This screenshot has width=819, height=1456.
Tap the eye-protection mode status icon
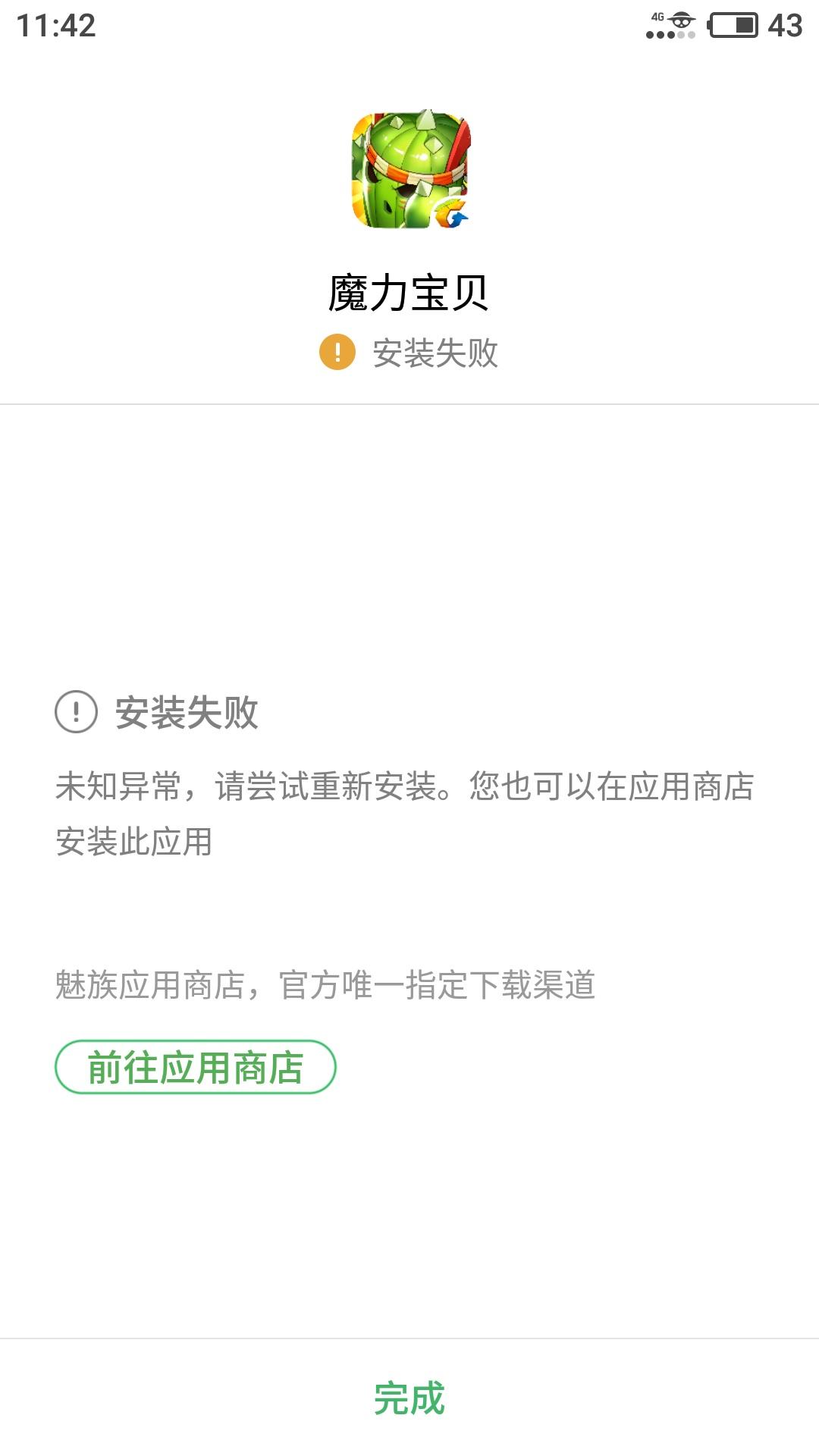[682, 20]
